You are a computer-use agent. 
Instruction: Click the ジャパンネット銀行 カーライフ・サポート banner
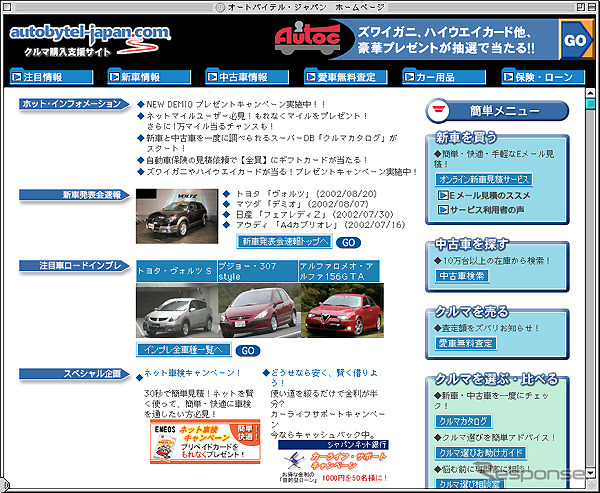pos(333,461)
